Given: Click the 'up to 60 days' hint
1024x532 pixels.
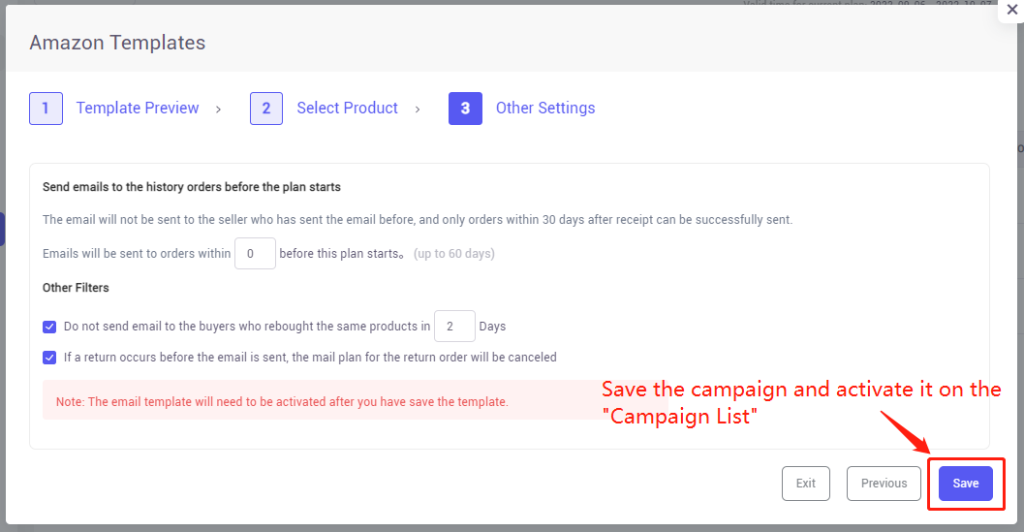Looking at the screenshot, I should 454,254.
